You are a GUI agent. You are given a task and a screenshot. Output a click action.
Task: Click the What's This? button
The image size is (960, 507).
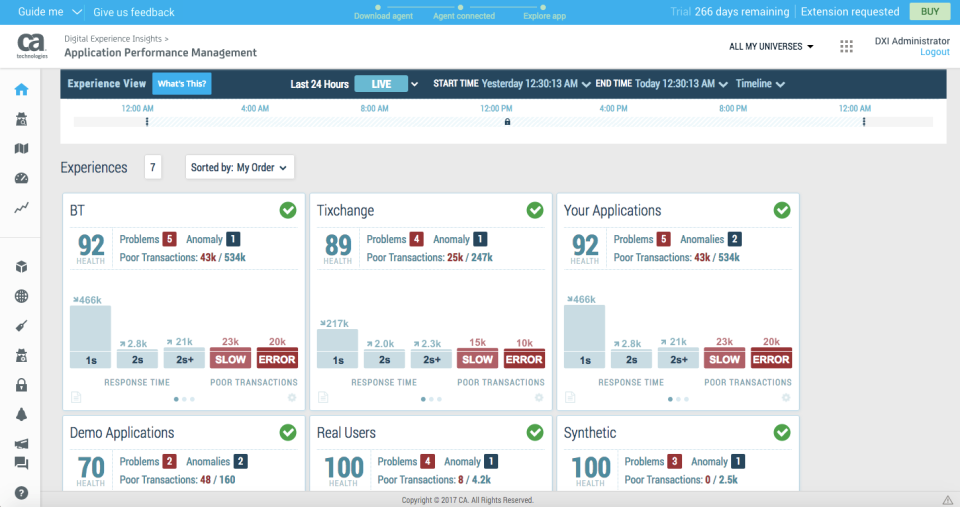tap(182, 84)
